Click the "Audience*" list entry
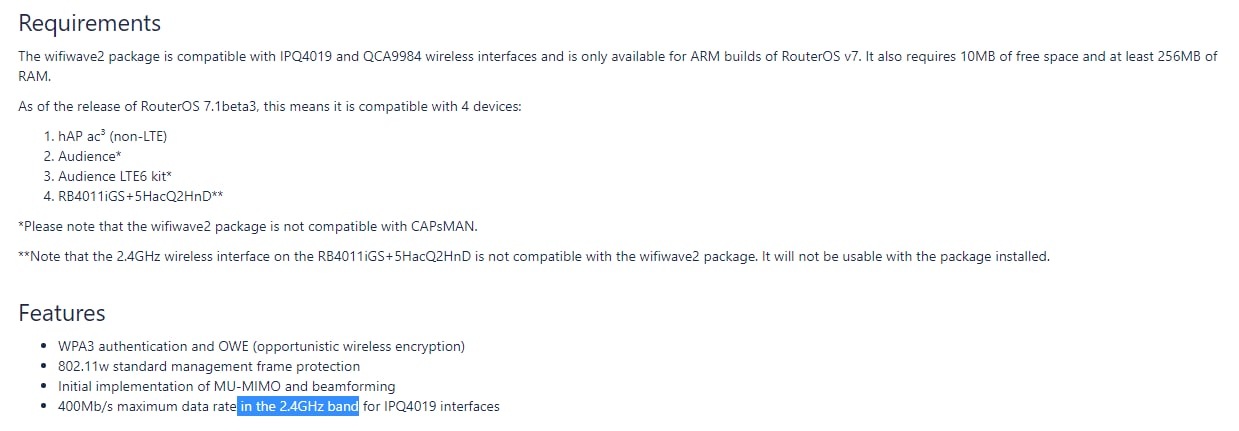Screen dimensions: 1239x431 [90, 156]
